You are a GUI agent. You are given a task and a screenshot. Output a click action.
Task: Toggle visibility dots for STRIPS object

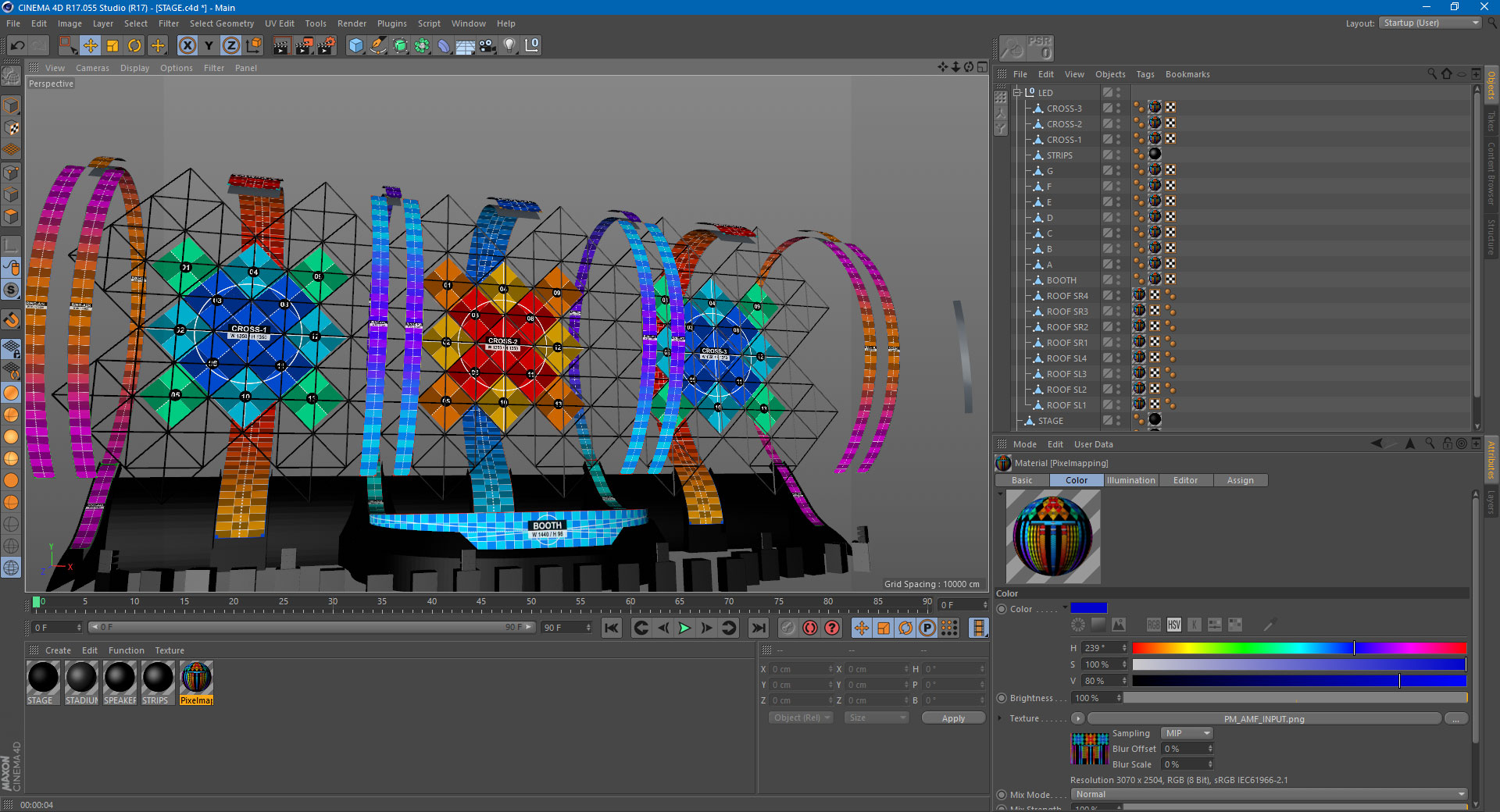(x=1119, y=155)
